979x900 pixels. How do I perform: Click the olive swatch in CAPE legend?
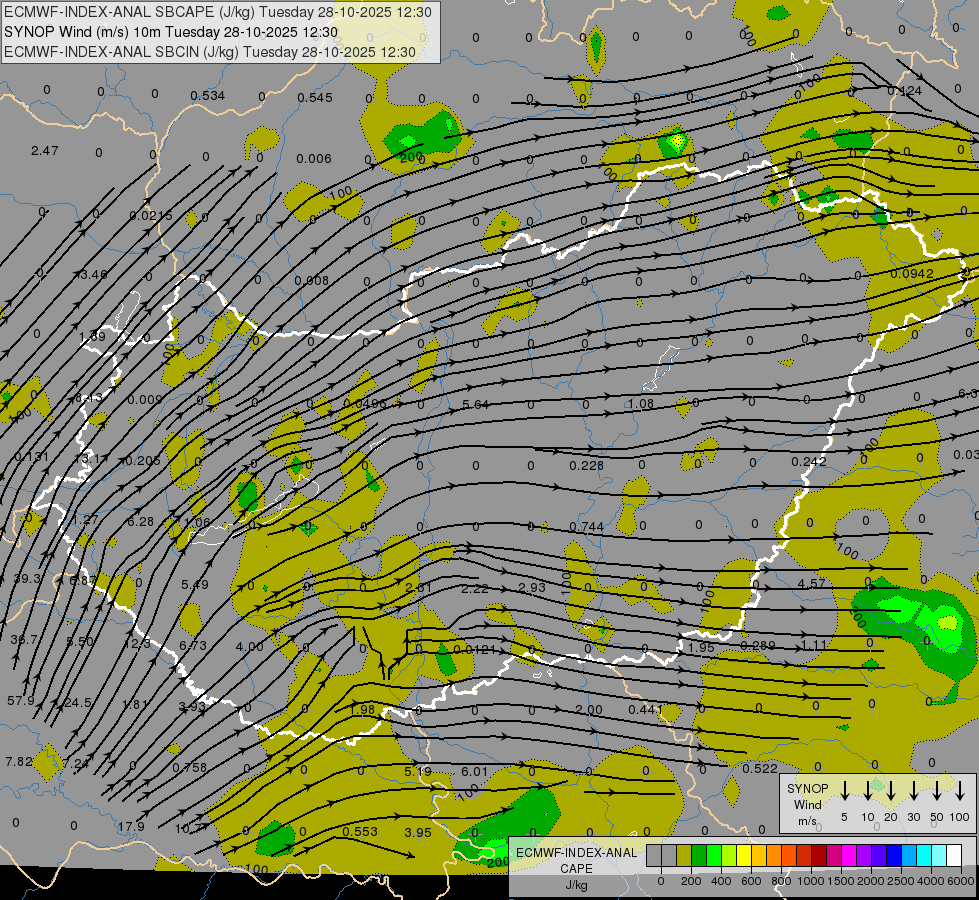[x=684, y=855]
